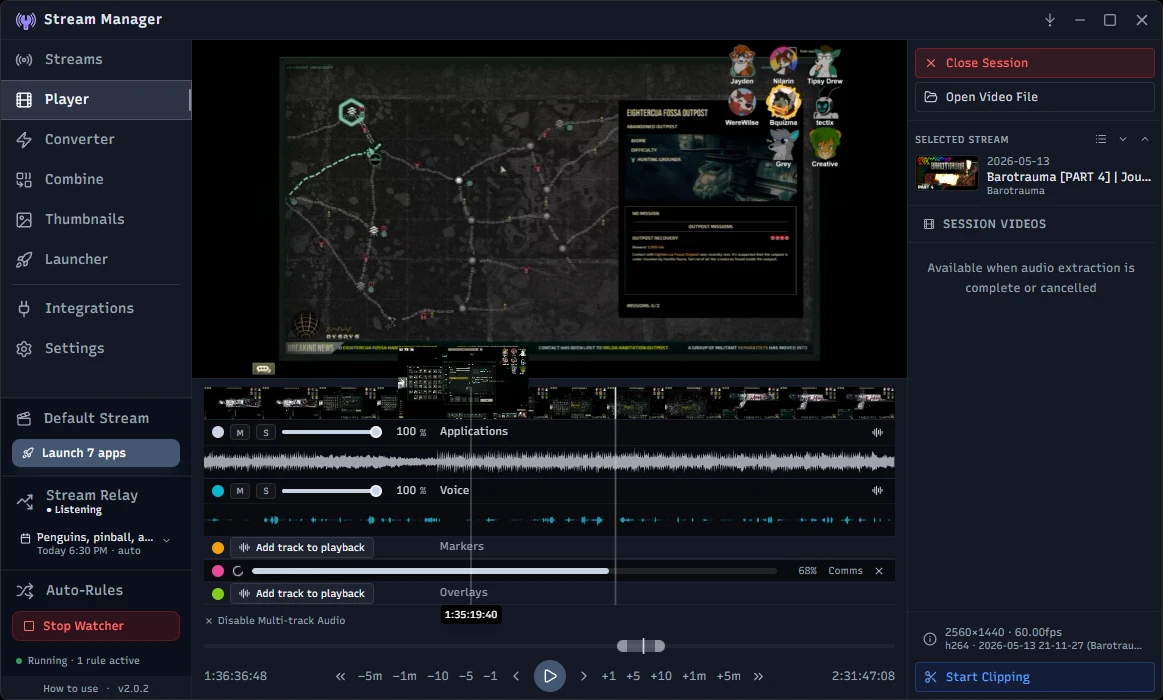Step to previous frame arrow
This screenshot has height=700, width=1163.
pos(516,676)
